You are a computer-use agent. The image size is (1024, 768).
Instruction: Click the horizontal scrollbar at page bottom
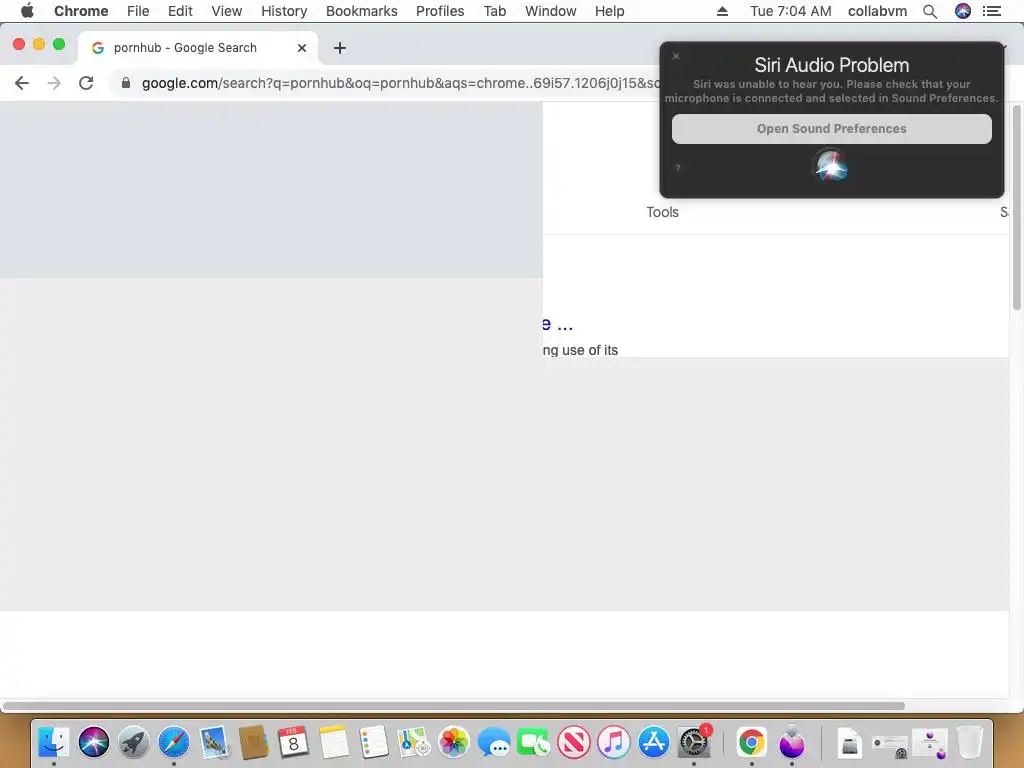(454, 706)
